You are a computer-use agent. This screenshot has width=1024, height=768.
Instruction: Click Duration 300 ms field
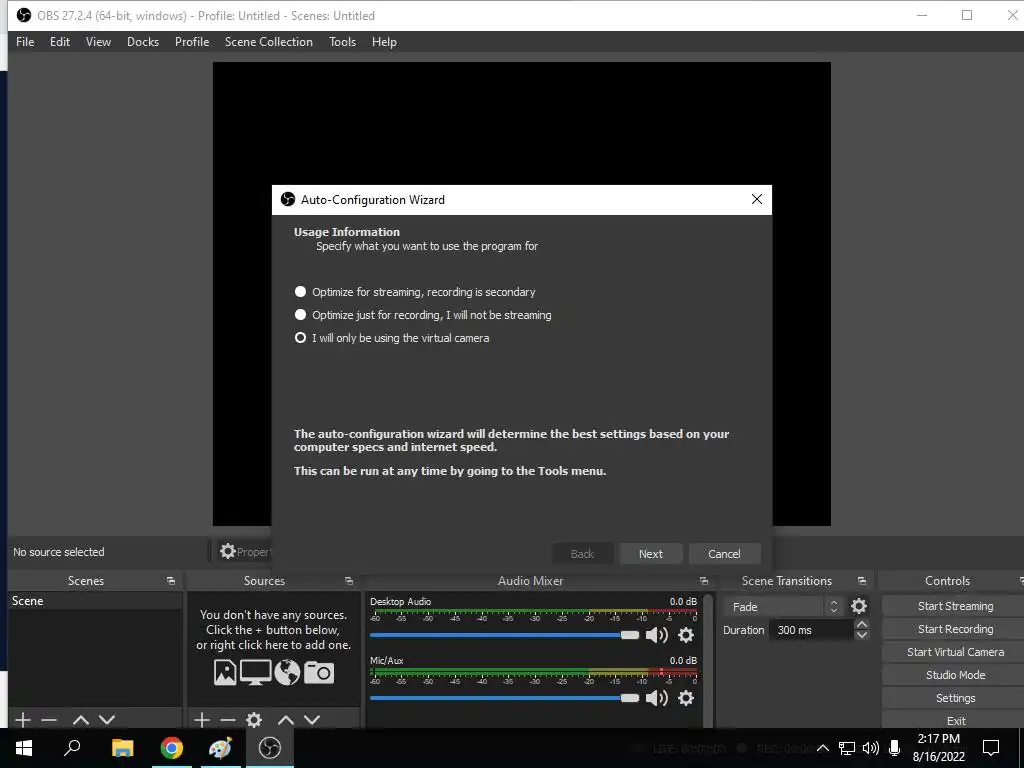point(812,630)
